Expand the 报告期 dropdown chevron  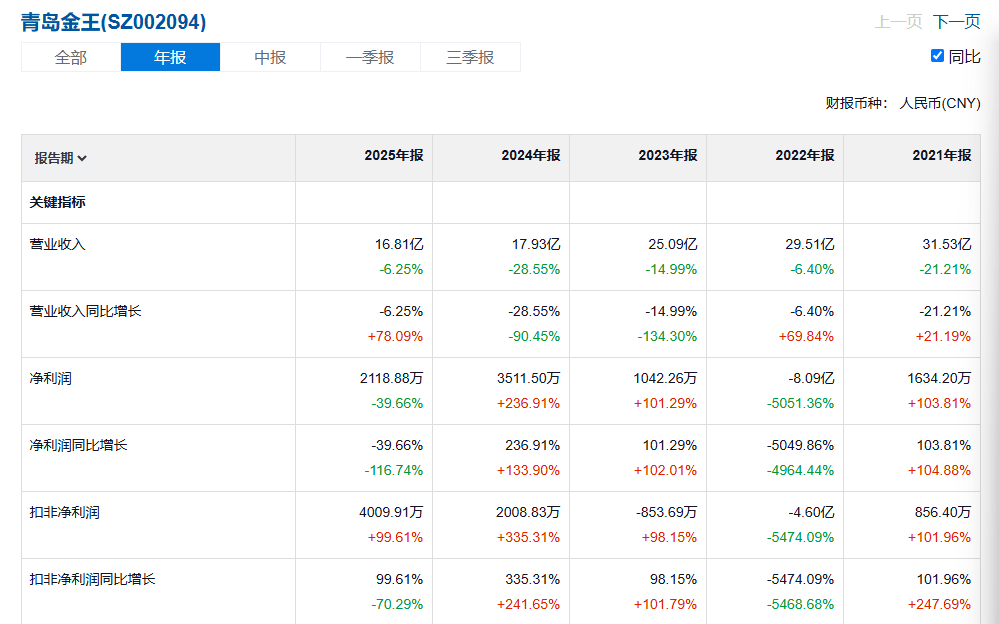tap(82, 159)
